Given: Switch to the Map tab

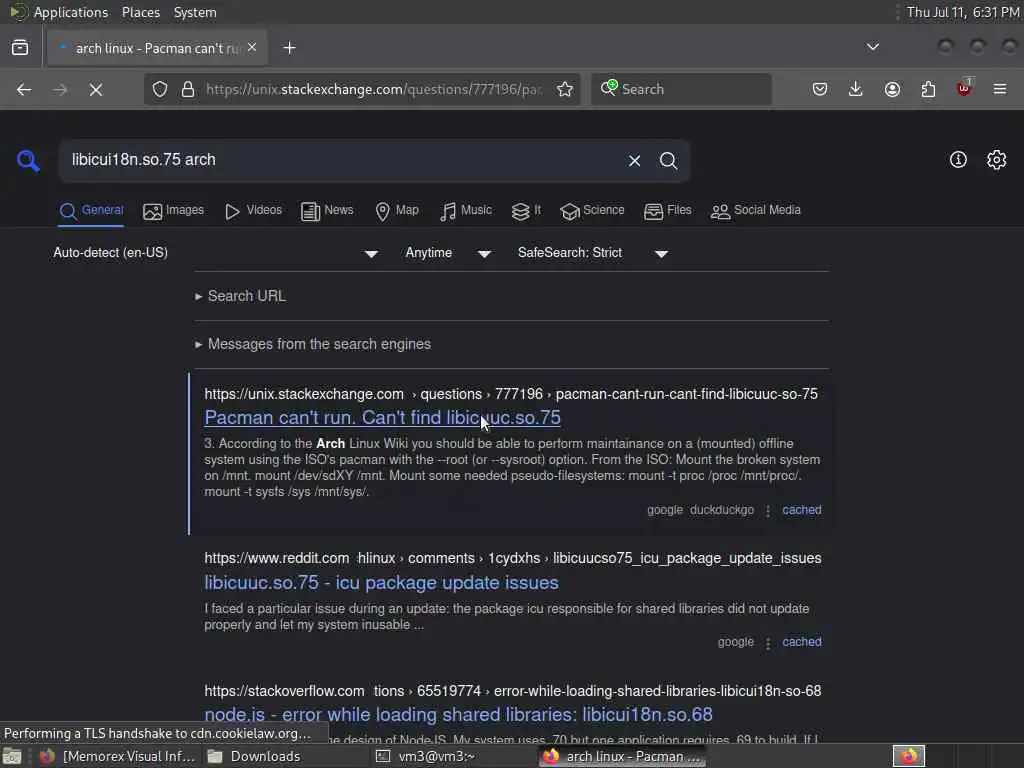Looking at the screenshot, I should pos(396,211).
